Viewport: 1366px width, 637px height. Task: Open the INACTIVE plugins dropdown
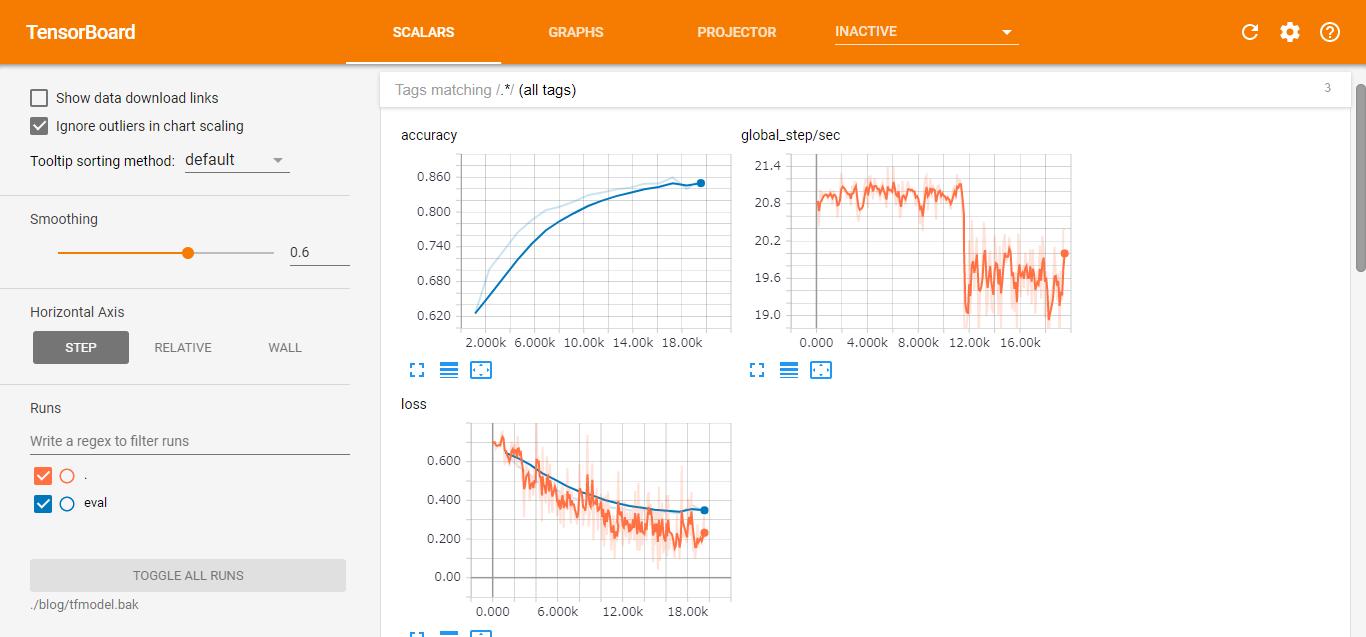925,32
